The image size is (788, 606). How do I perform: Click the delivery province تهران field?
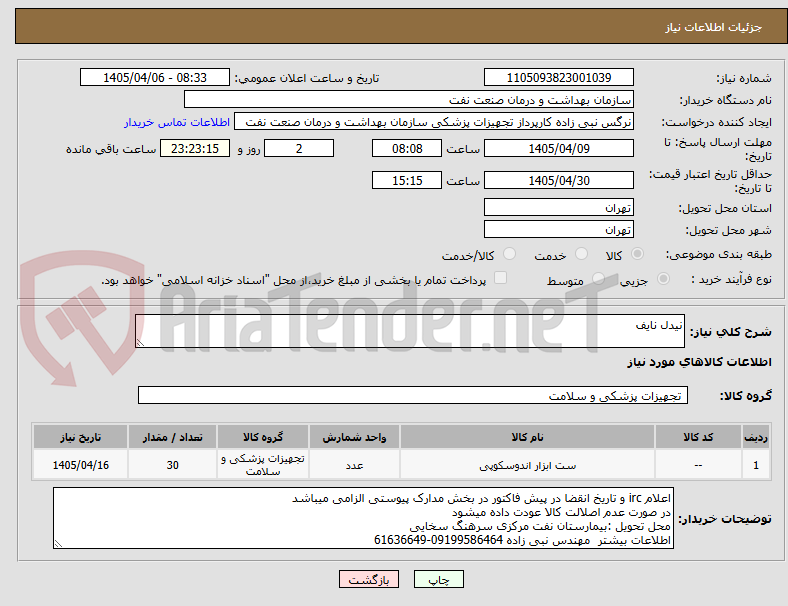click(x=559, y=207)
